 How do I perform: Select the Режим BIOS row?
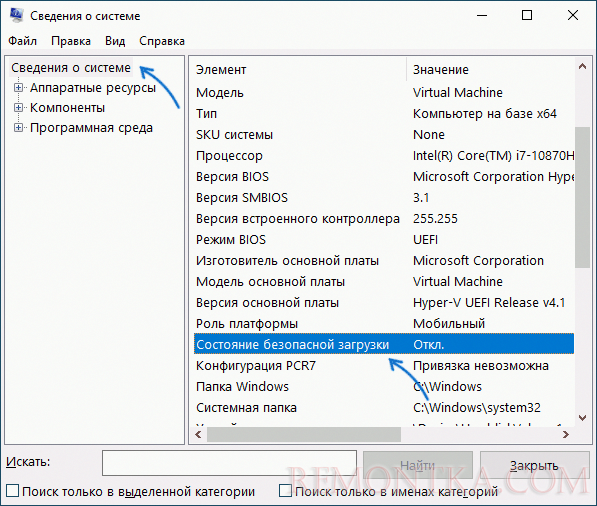384,239
